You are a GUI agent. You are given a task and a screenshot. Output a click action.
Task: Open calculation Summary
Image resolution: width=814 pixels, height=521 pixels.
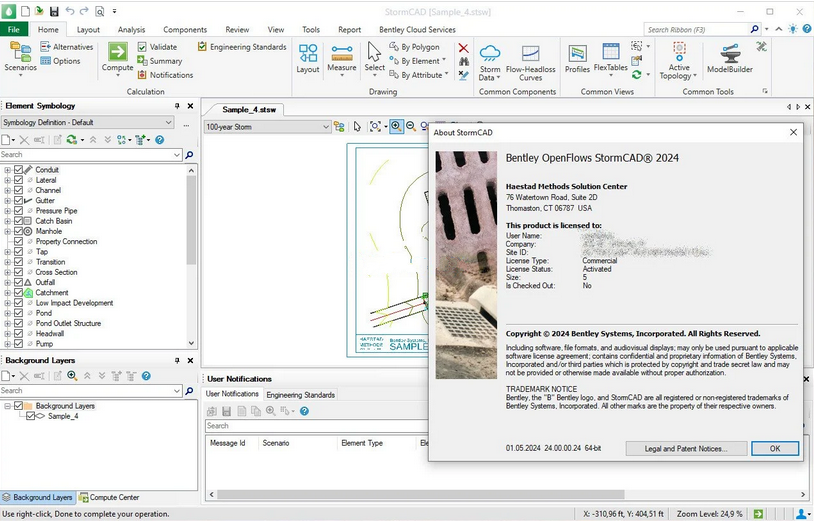tap(159, 61)
